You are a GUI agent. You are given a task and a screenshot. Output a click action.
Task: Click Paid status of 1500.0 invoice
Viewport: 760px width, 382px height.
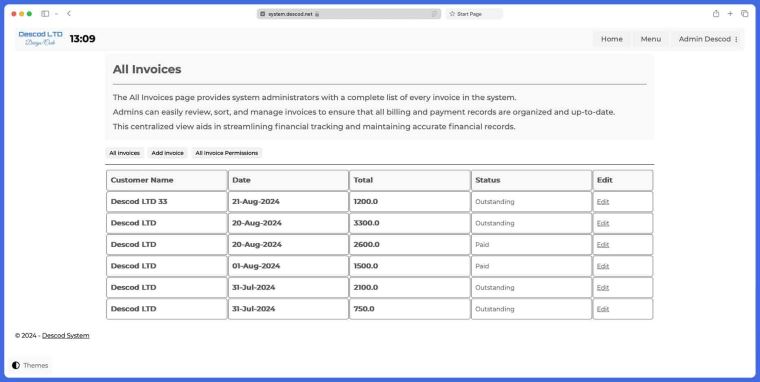click(x=482, y=266)
